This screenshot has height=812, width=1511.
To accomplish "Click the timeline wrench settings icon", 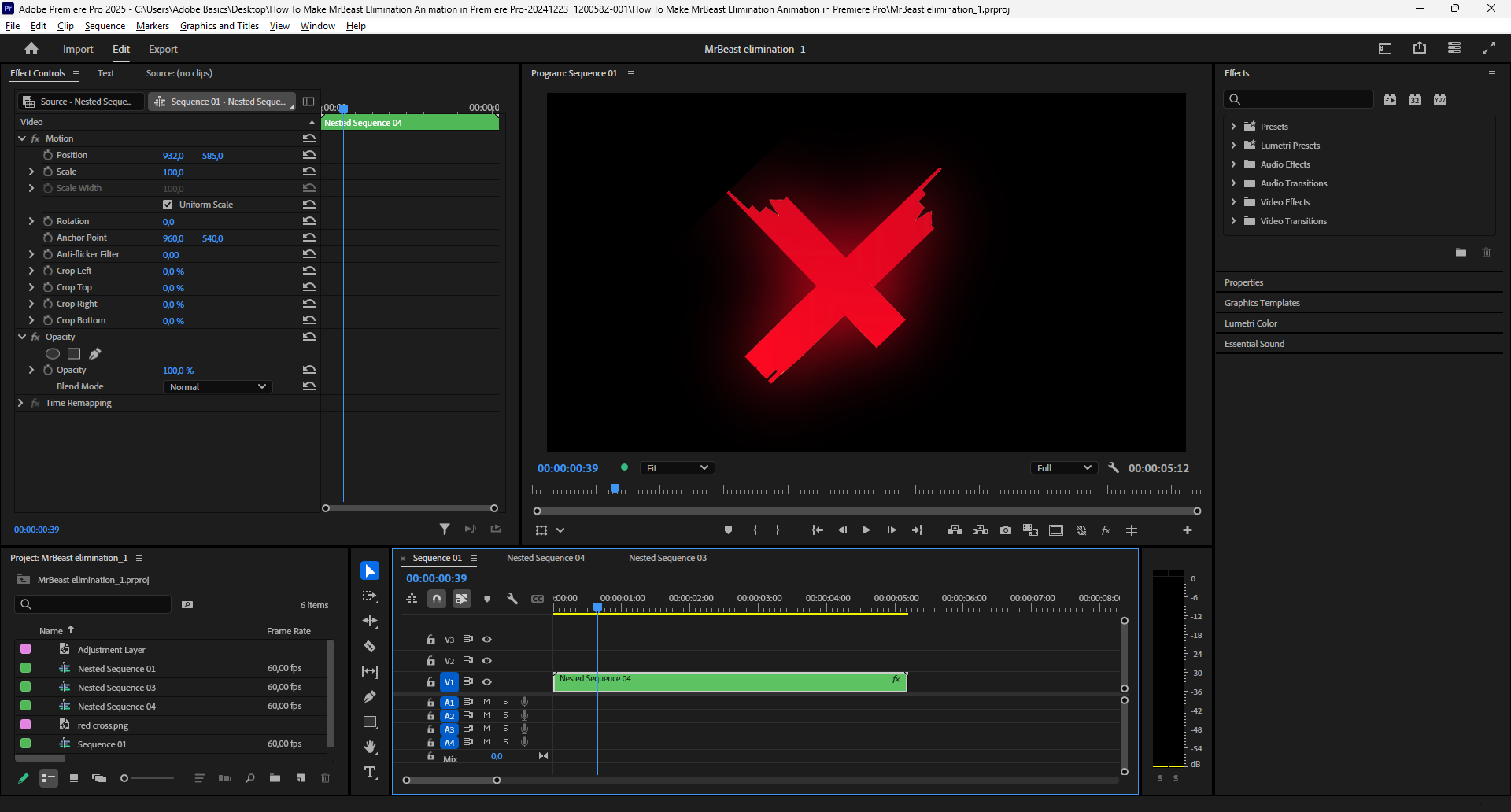I will [x=512, y=599].
